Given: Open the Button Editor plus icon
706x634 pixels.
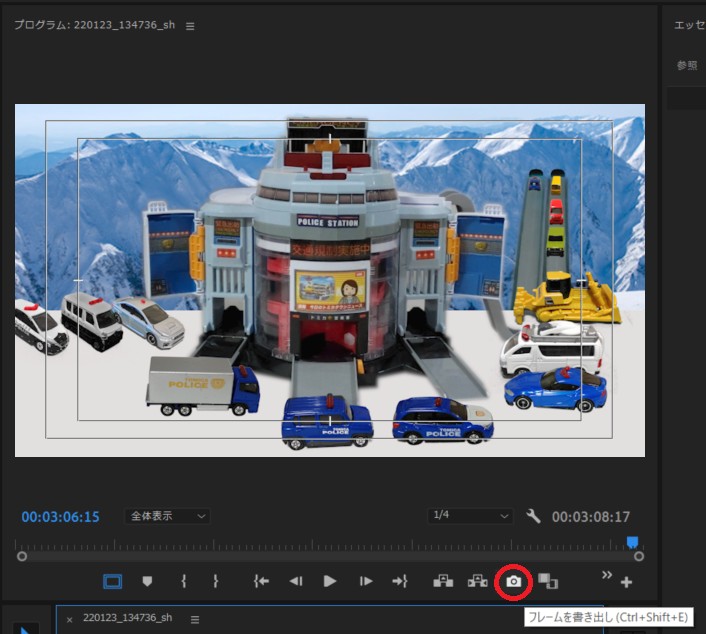Looking at the screenshot, I should pos(627,582).
